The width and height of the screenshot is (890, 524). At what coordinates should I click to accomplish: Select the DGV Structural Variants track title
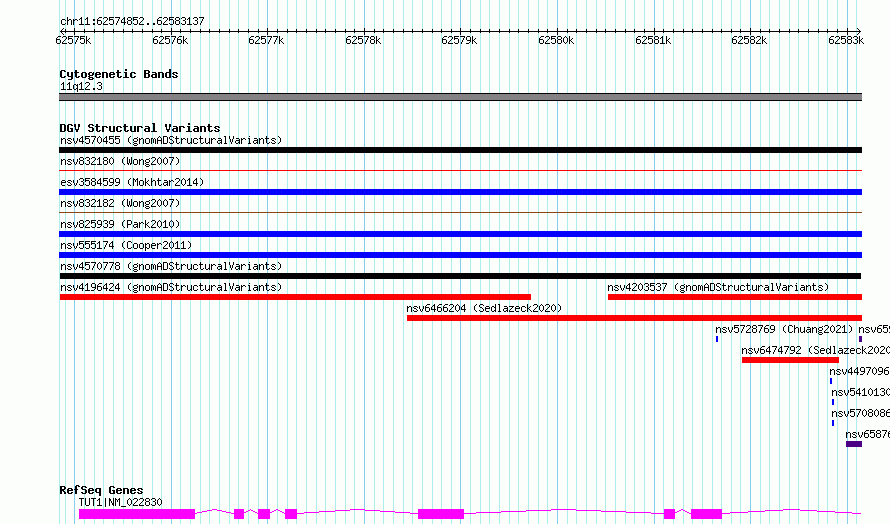click(x=140, y=128)
